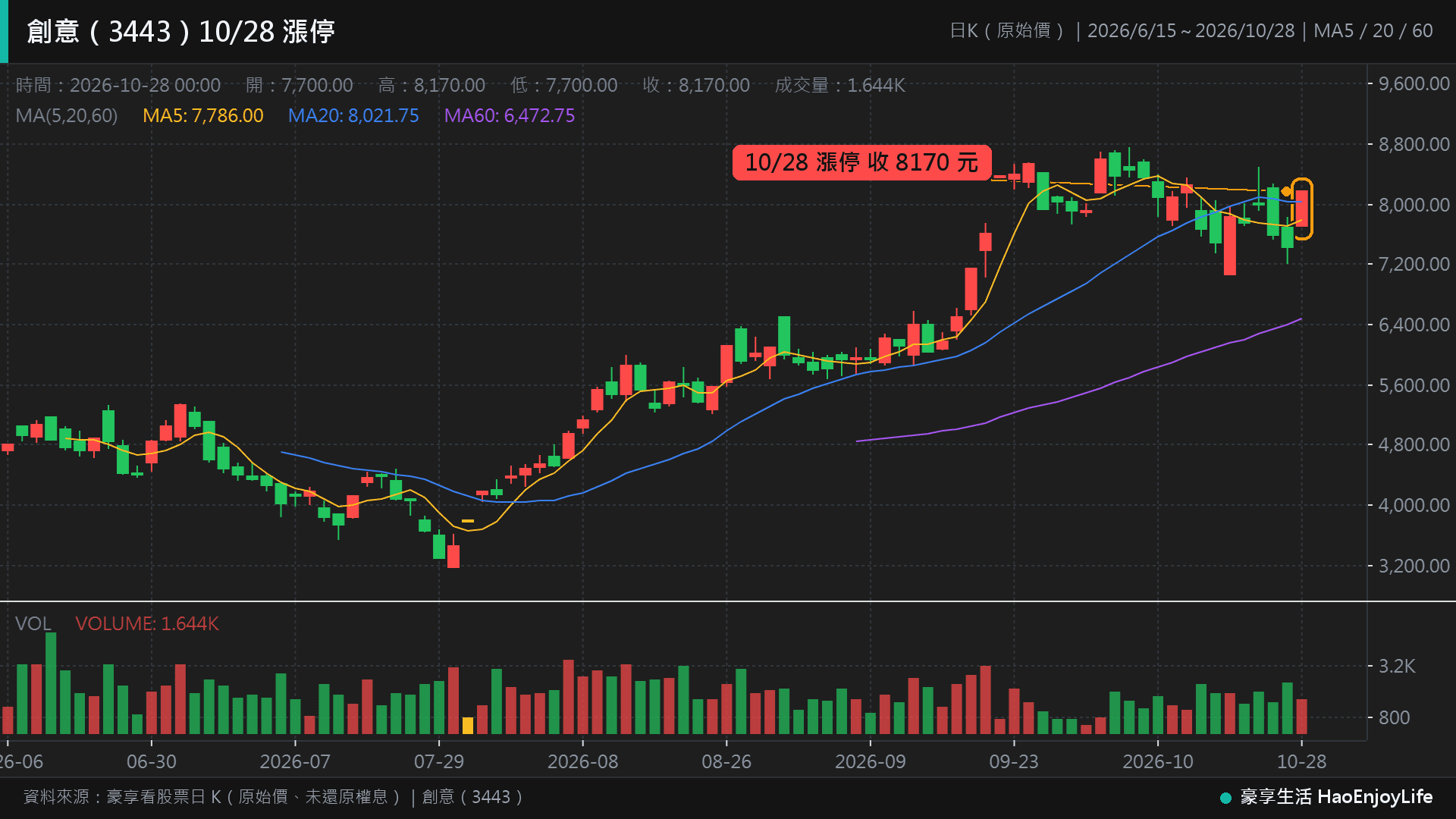Click the MA5: 7,786.00 legend label
The image size is (1456, 819).
click(203, 116)
